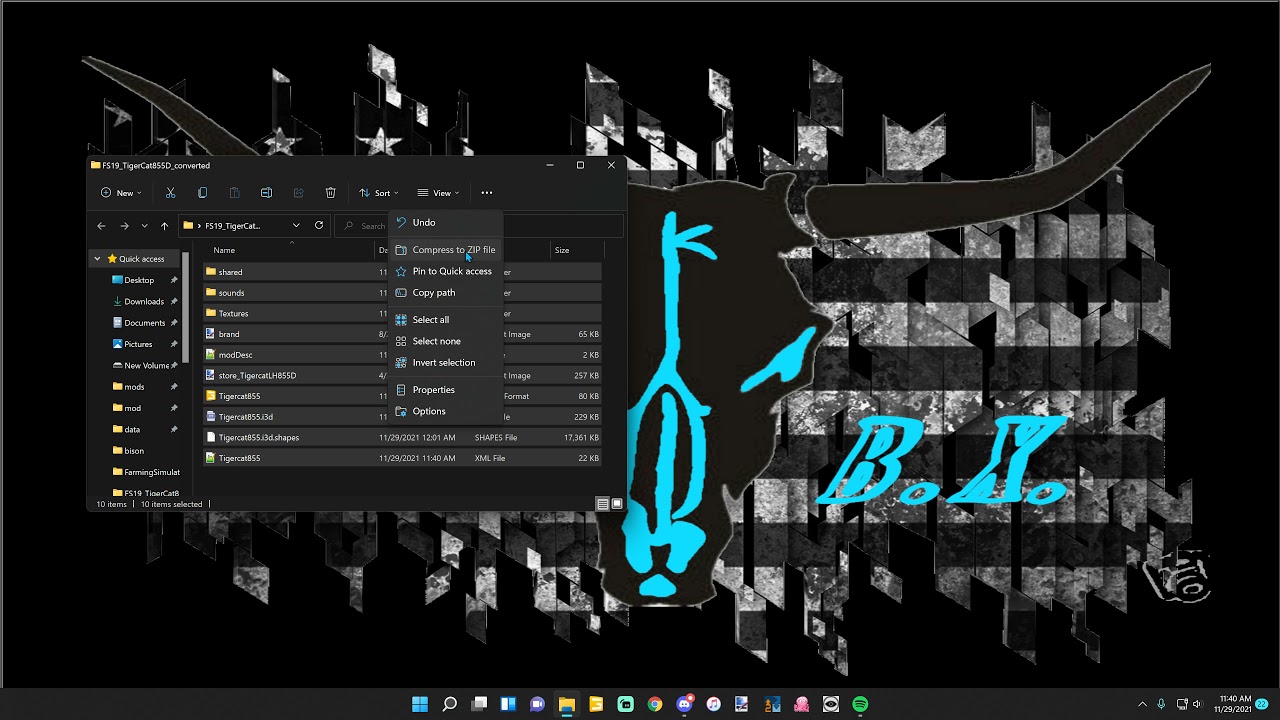The height and width of the screenshot is (720, 1280).
Task: Open data folder in sidebar
Action: pos(132,430)
